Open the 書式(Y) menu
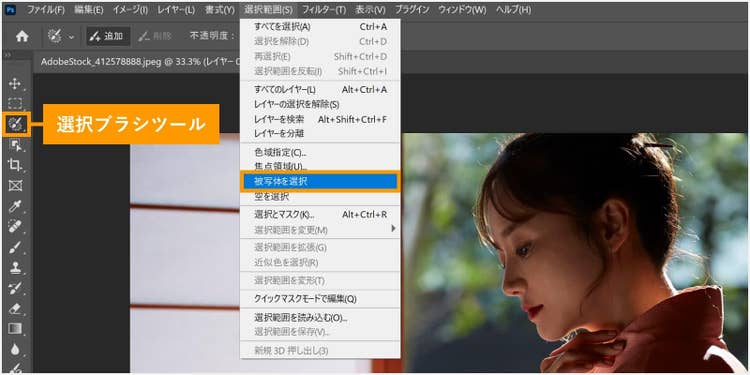 tap(220, 10)
